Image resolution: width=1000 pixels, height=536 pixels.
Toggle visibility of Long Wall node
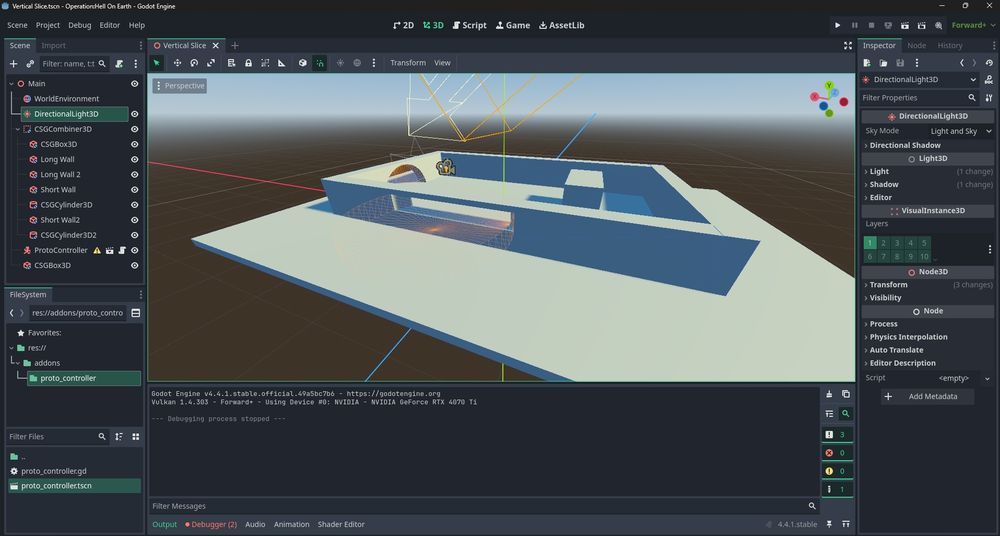tap(135, 160)
